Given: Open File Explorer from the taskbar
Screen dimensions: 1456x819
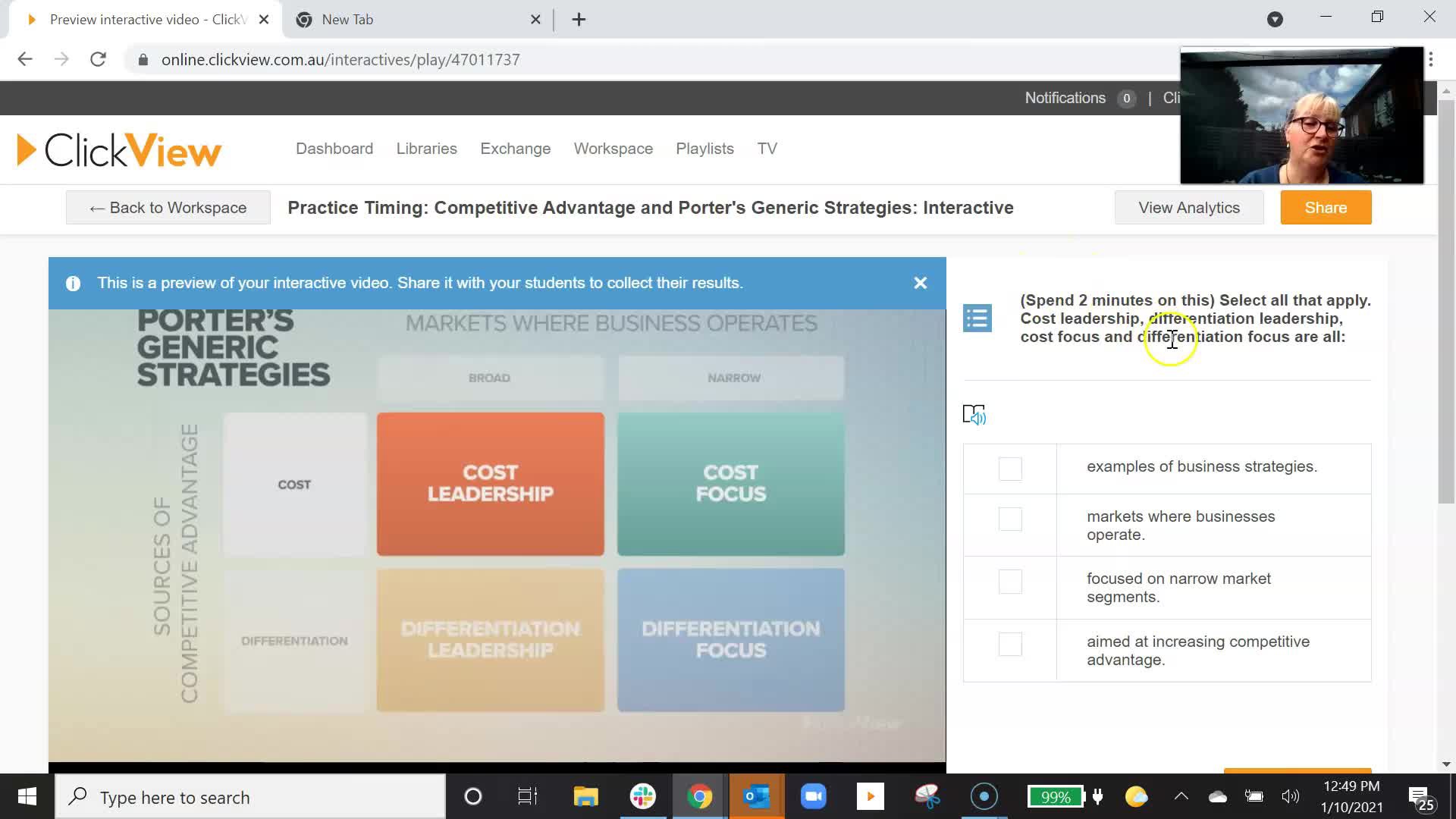Looking at the screenshot, I should pyautogui.click(x=585, y=796).
